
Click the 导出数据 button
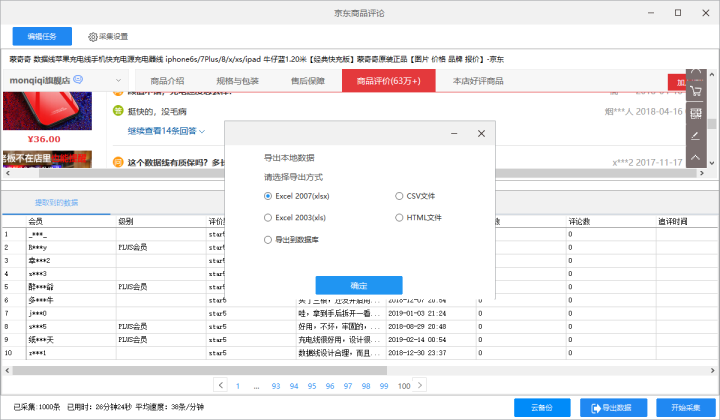pos(613,408)
